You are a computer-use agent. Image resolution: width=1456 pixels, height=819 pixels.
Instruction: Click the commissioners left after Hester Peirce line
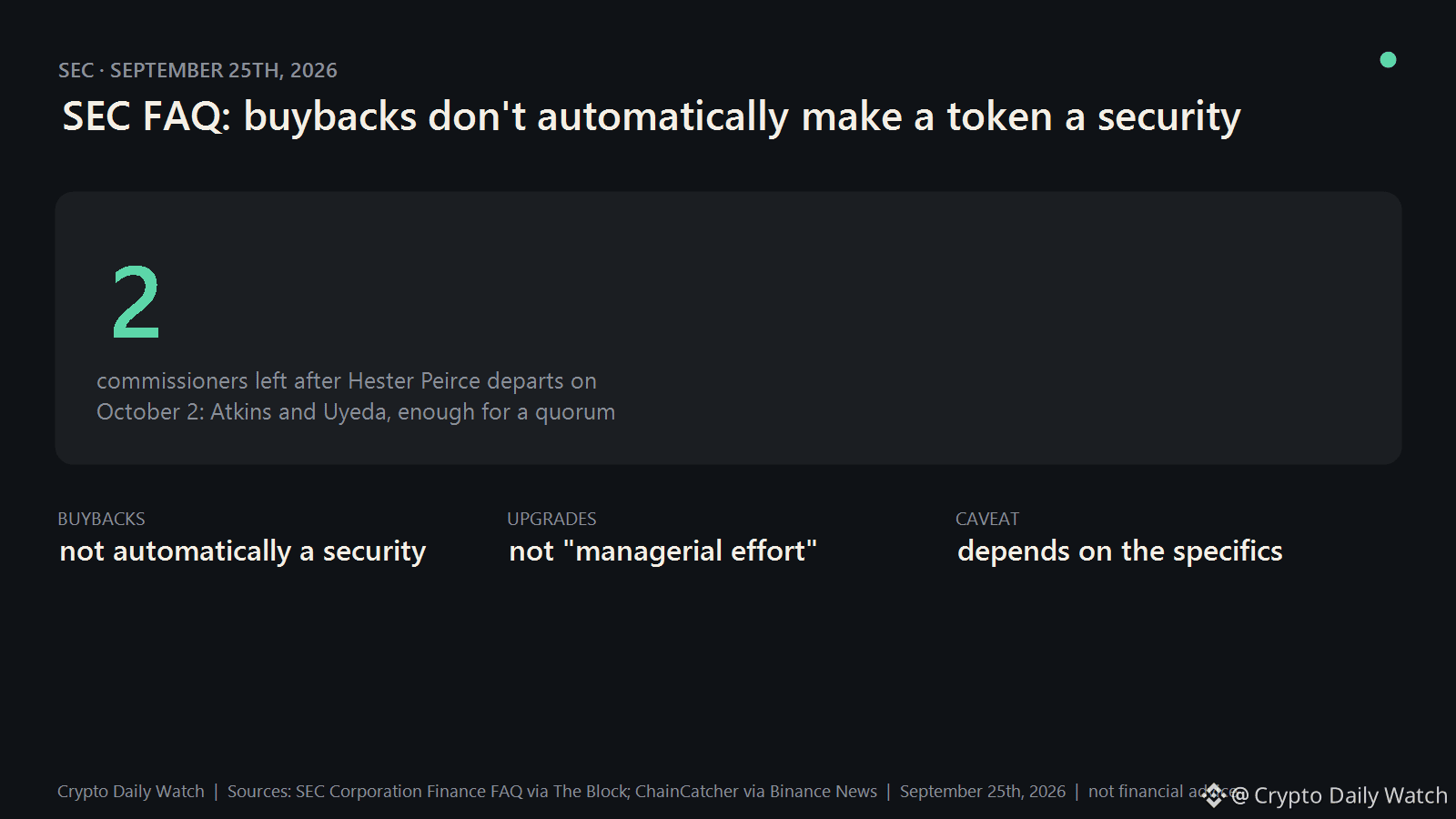347,380
